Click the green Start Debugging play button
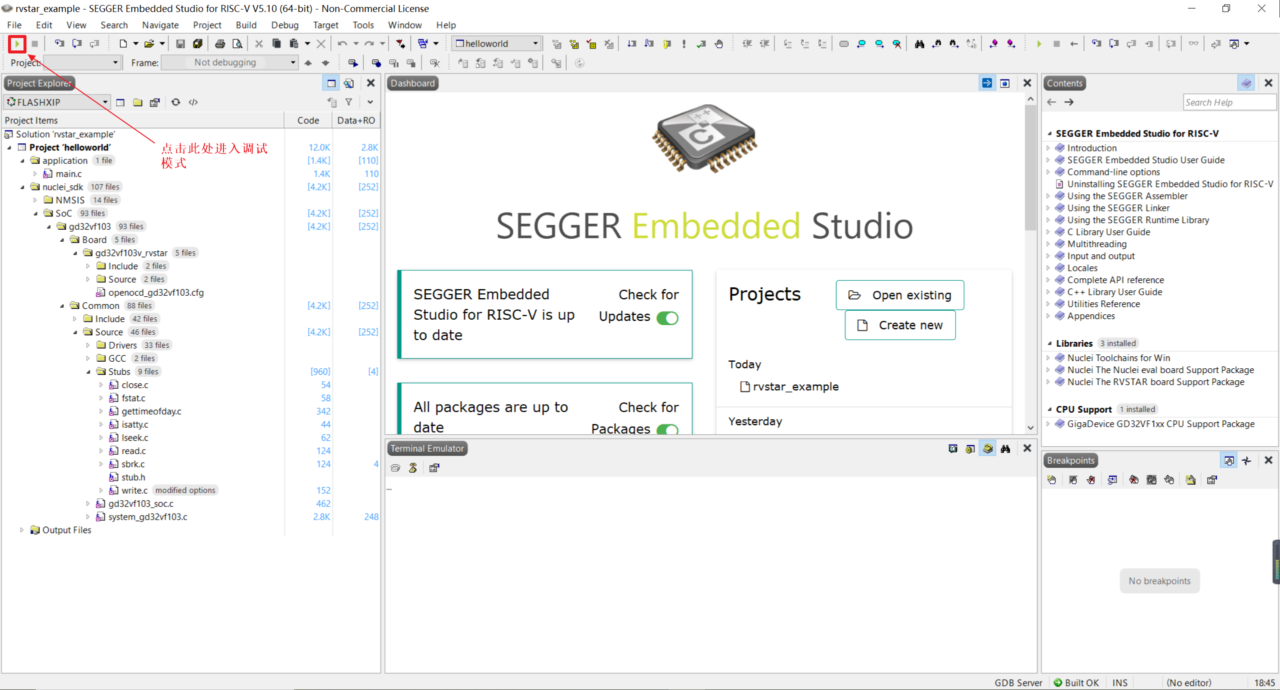The height and width of the screenshot is (690, 1280). pos(17,44)
